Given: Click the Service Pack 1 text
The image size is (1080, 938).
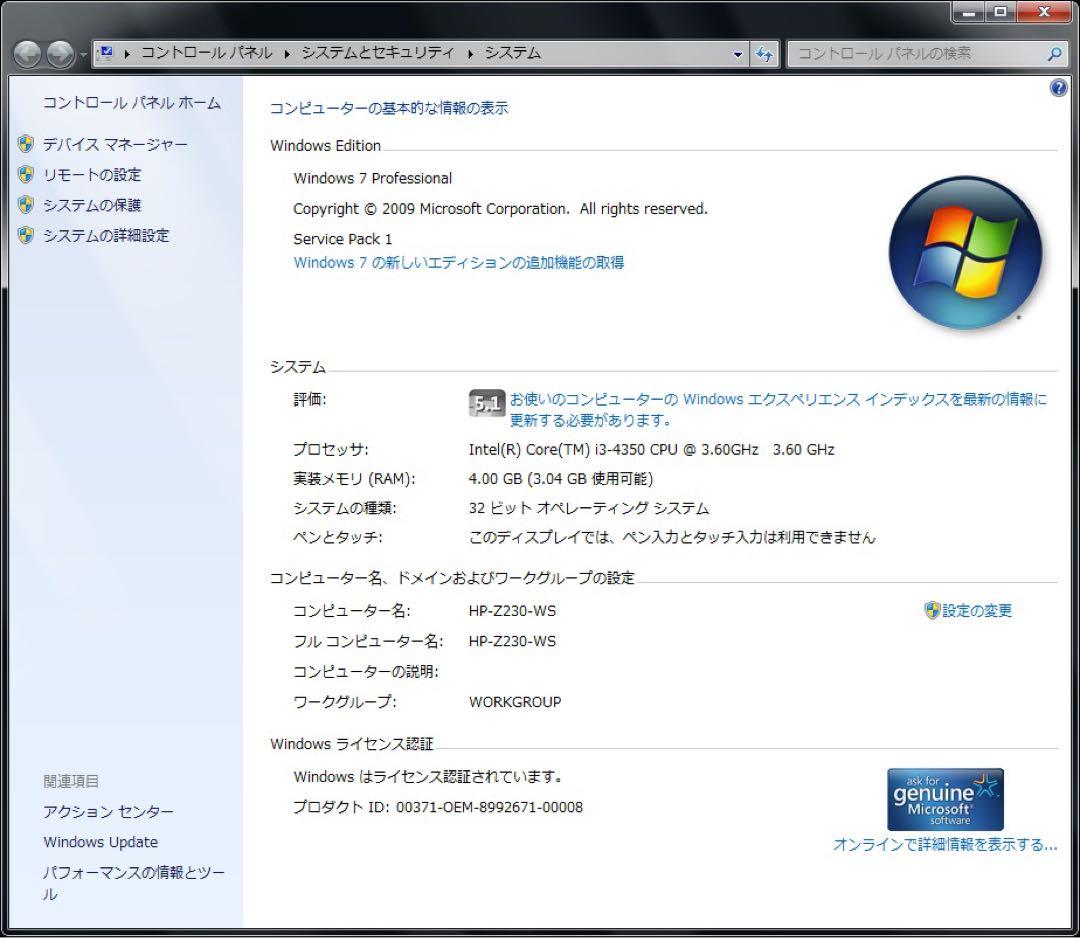Looking at the screenshot, I should coord(342,239).
